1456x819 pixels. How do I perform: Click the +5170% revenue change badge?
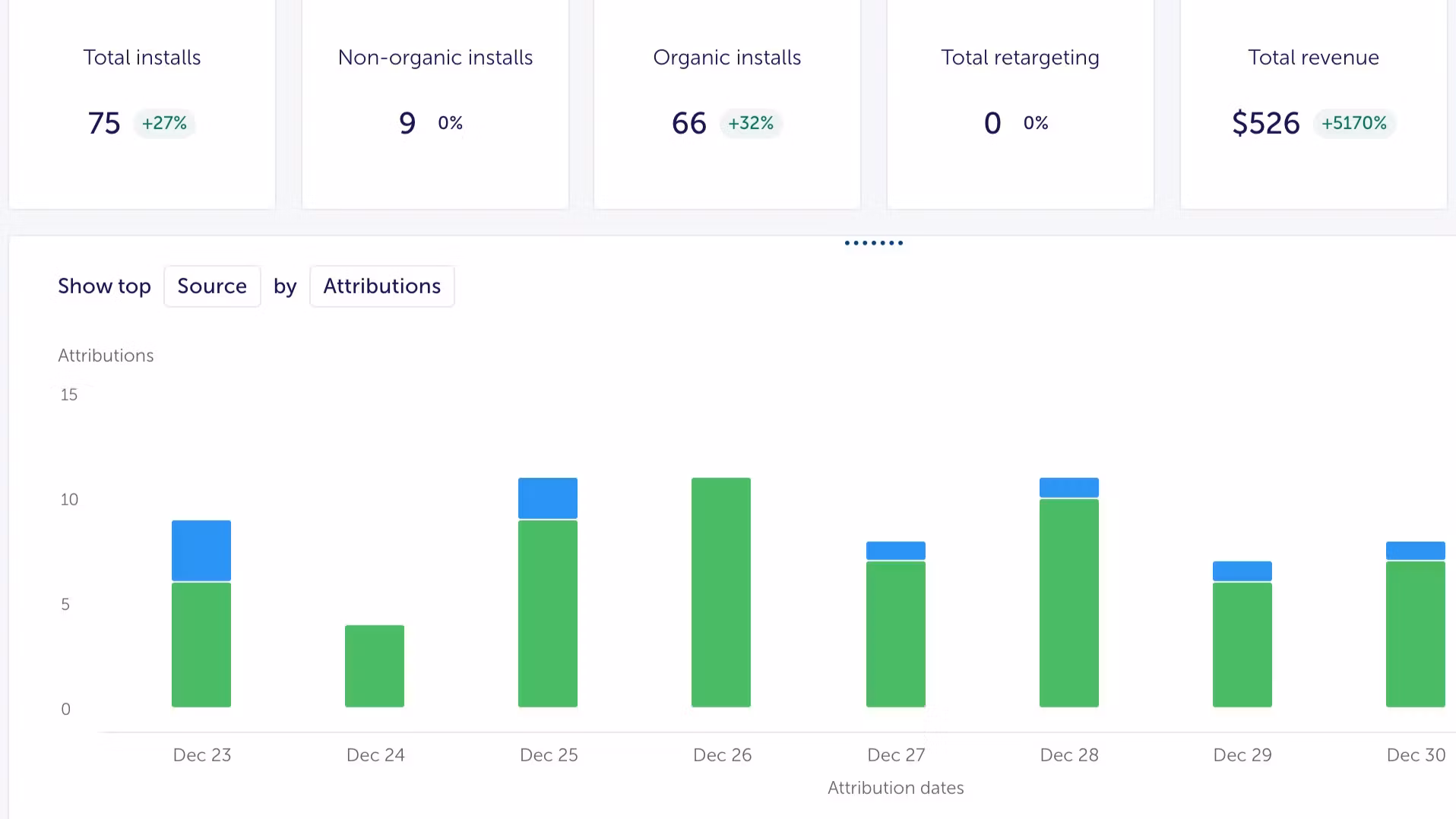[1353, 123]
